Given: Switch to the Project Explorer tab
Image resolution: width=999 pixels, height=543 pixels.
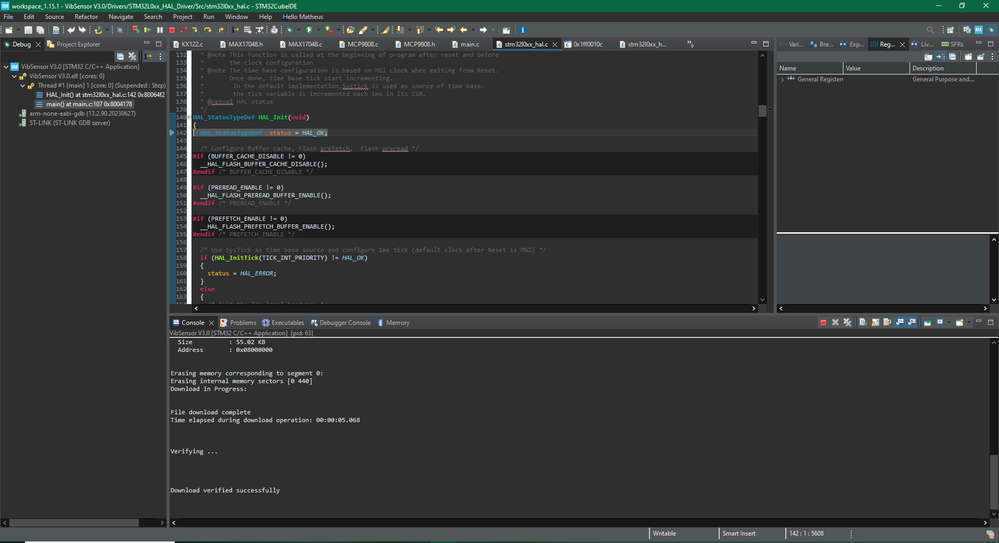Looking at the screenshot, I should coord(73,44).
